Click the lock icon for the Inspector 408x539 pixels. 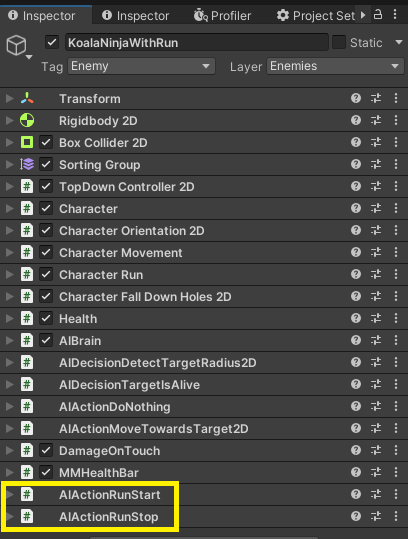click(x=378, y=15)
